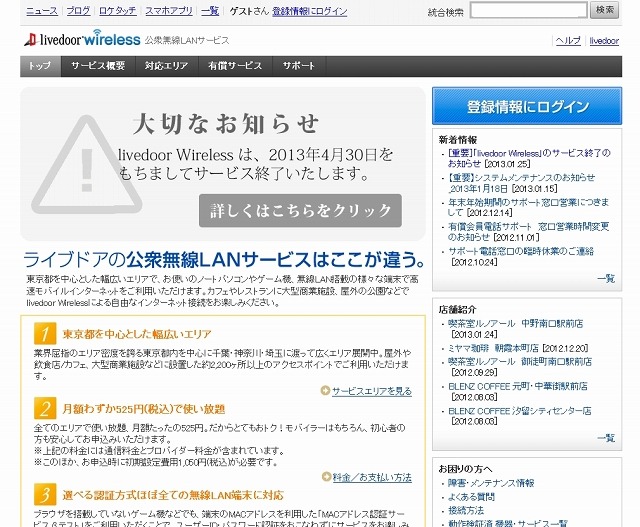Open the よくある質問 link
Screen dimensions: 640x527
pyautogui.click(x=471, y=497)
